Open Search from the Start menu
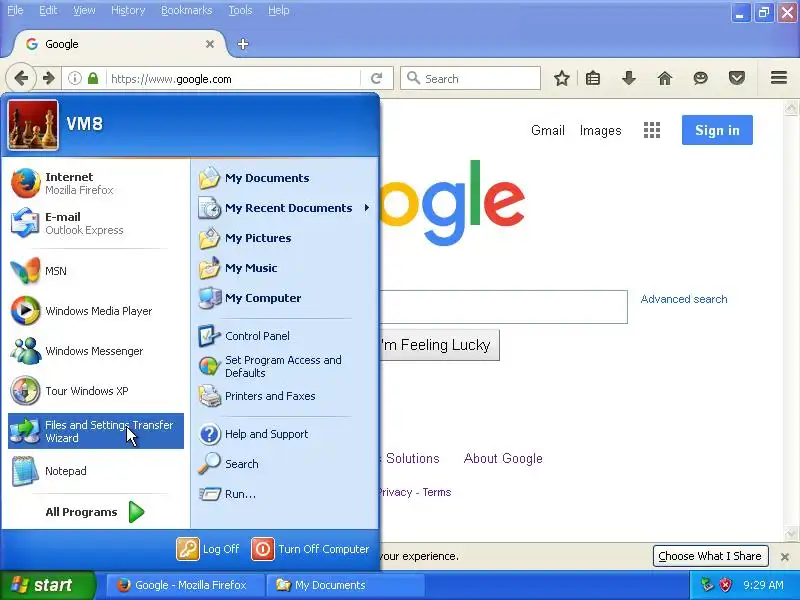This screenshot has height=600, width=800. coord(285,464)
